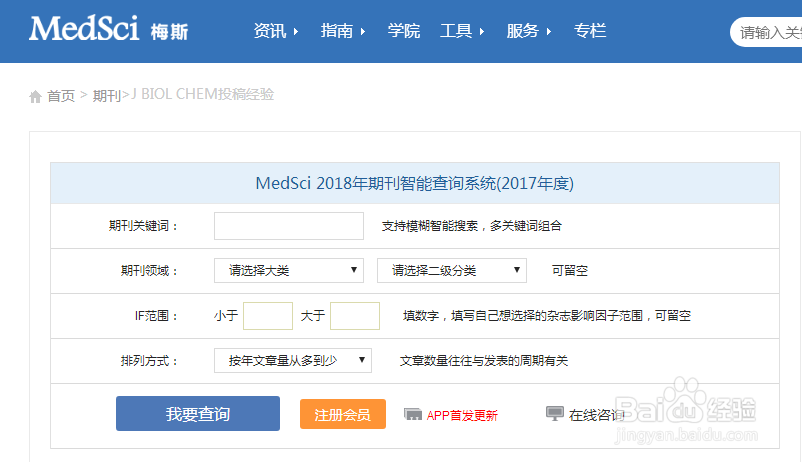Click the MedSci 梅斯 logo
Screen dimensions: 802x462
[108, 30]
